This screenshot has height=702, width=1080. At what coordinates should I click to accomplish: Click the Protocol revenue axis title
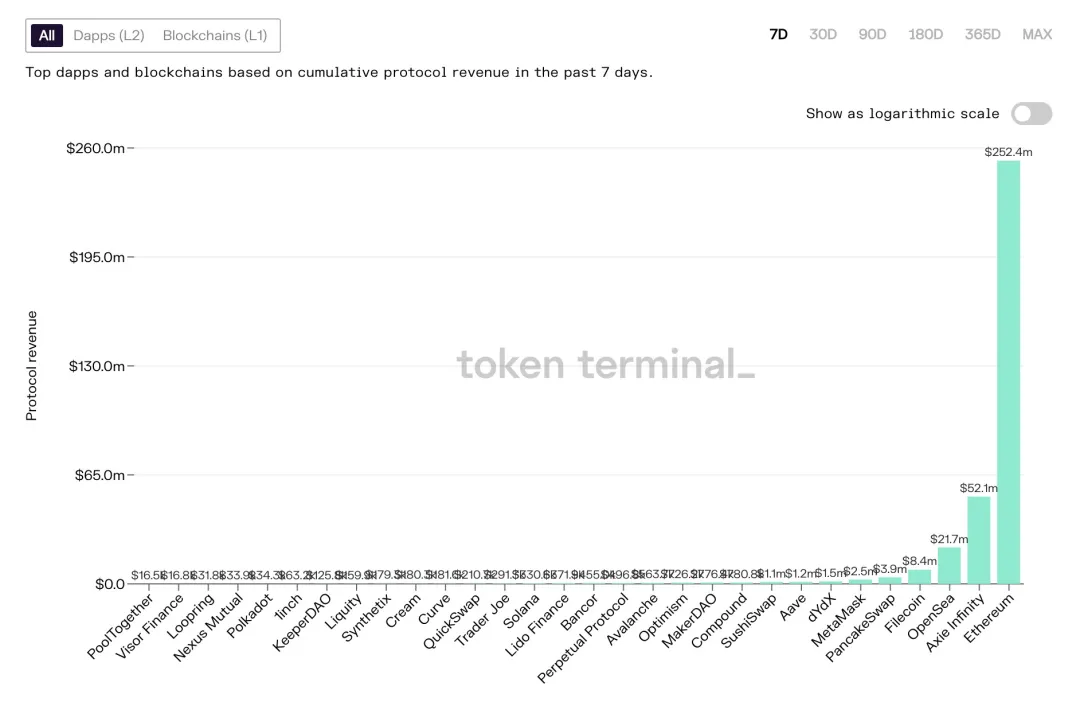(x=31, y=366)
